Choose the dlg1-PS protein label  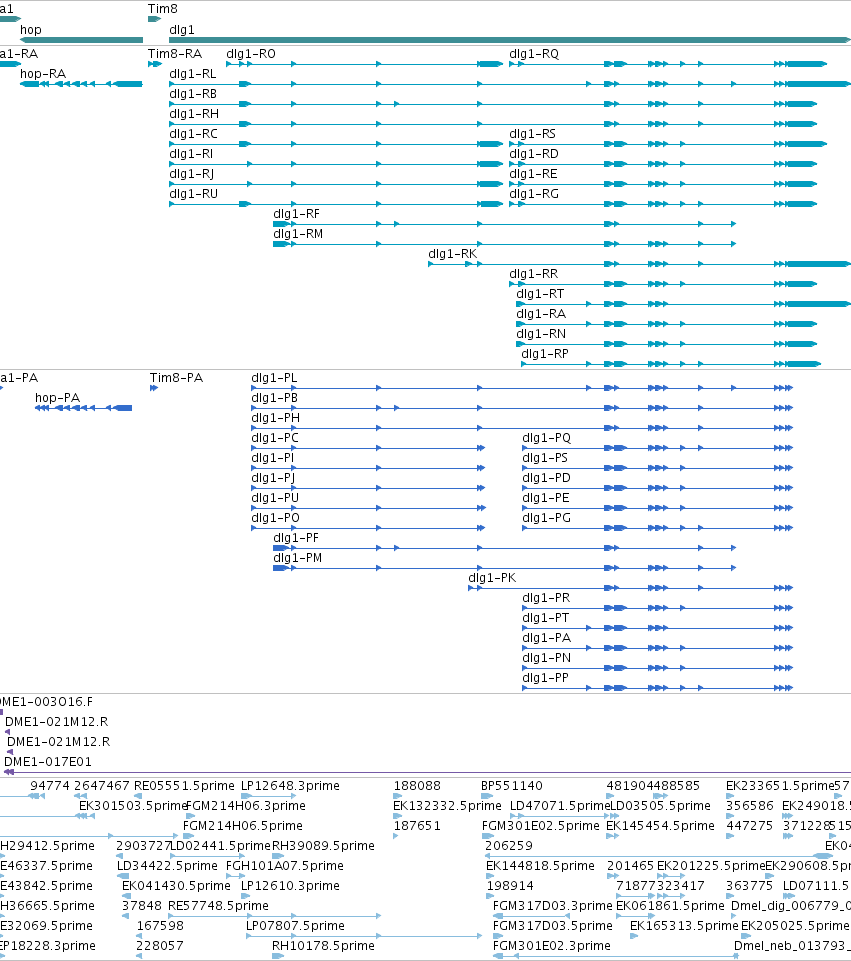(545, 458)
